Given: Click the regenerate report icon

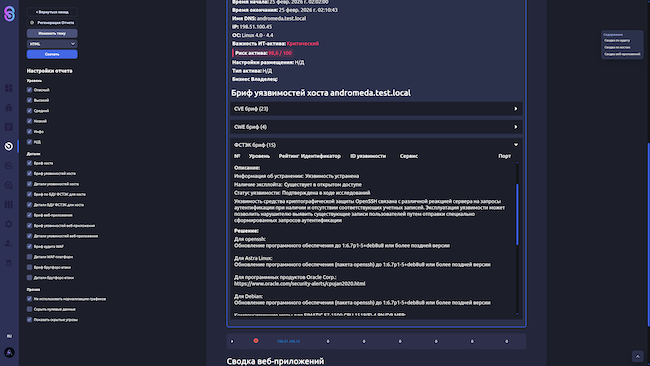Looking at the screenshot, I should click(x=32, y=23).
